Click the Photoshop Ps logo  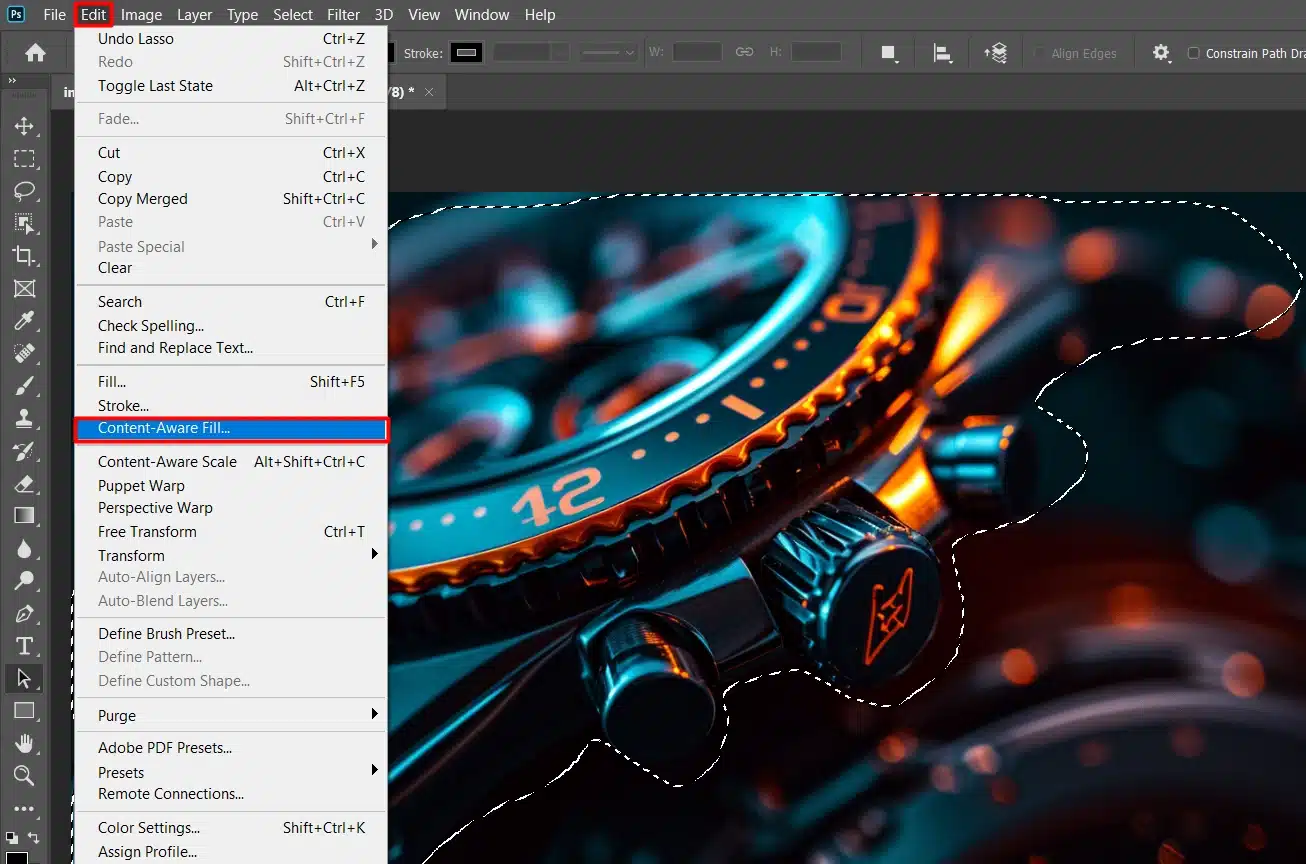coord(16,14)
